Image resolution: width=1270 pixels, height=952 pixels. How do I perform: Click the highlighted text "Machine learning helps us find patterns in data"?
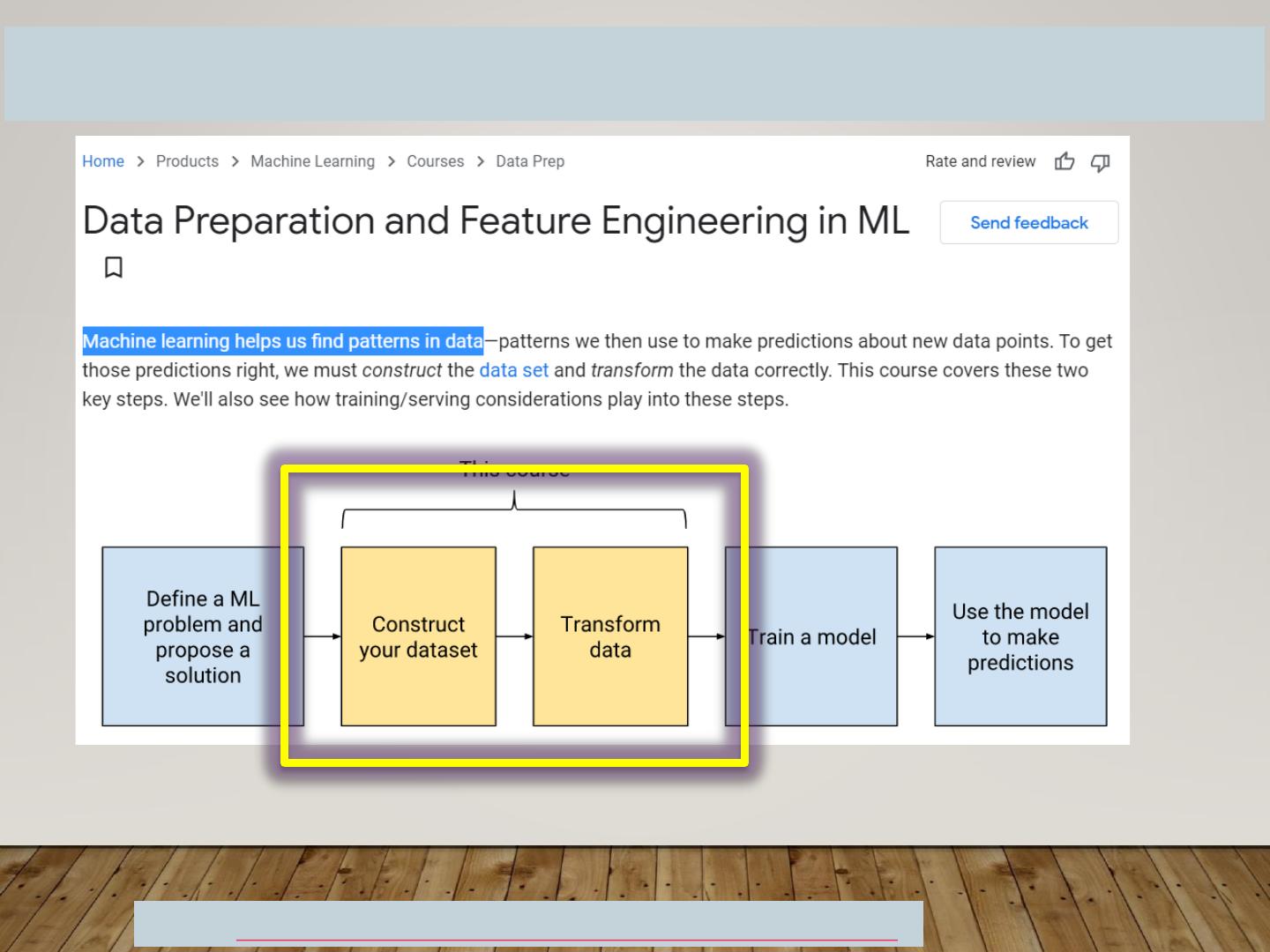point(283,341)
